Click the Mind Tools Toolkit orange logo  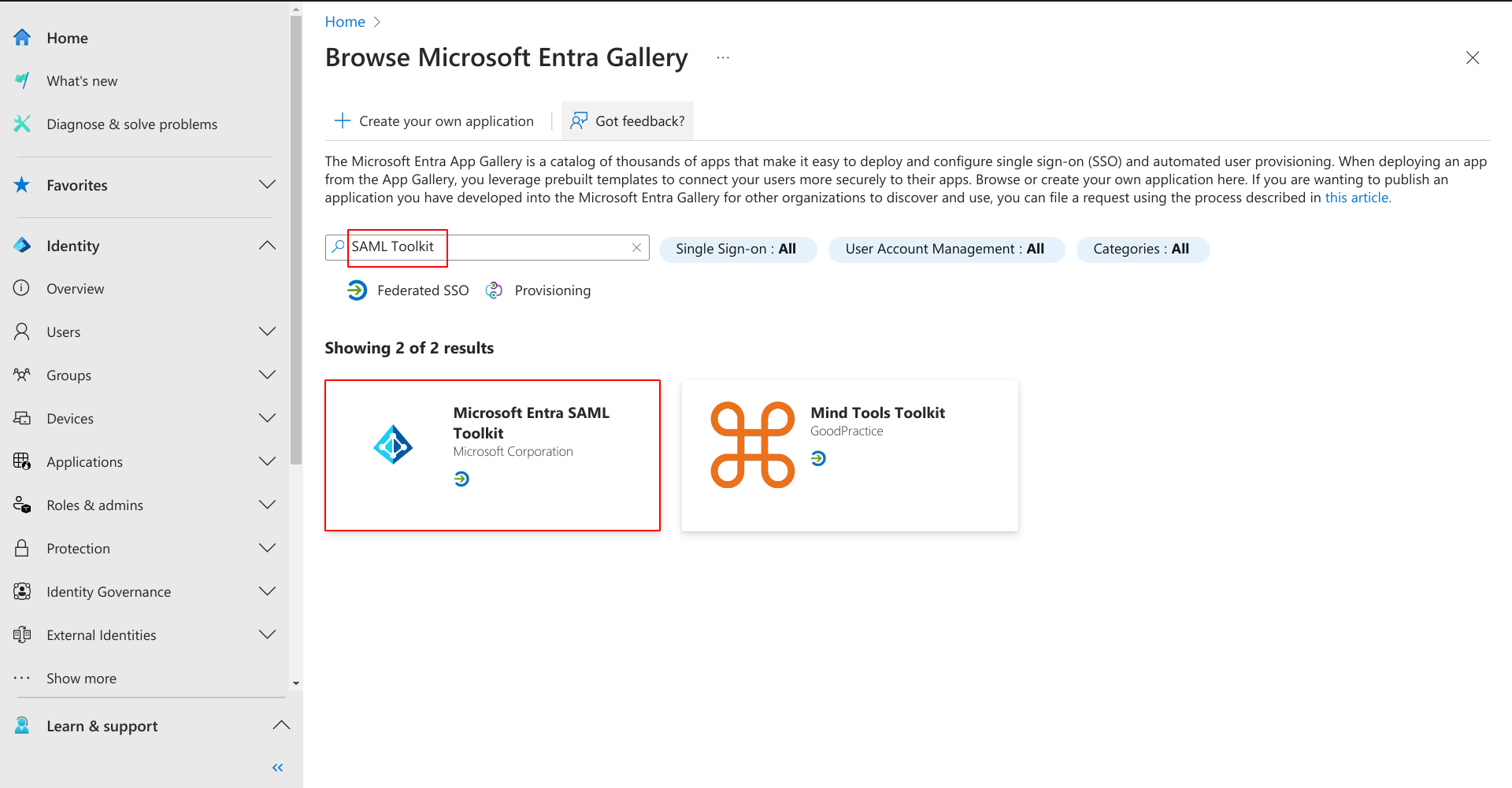pos(753,445)
